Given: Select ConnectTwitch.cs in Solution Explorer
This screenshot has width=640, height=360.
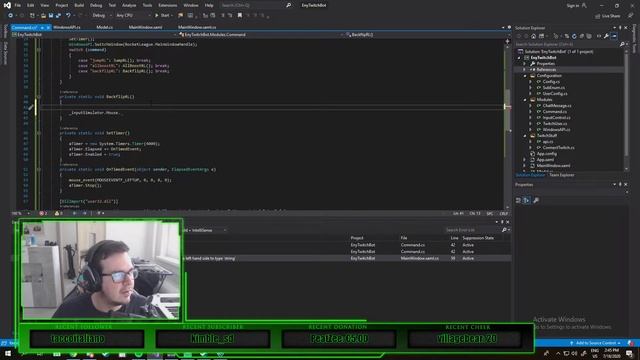Looking at the screenshot, I should click(x=558, y=147).
